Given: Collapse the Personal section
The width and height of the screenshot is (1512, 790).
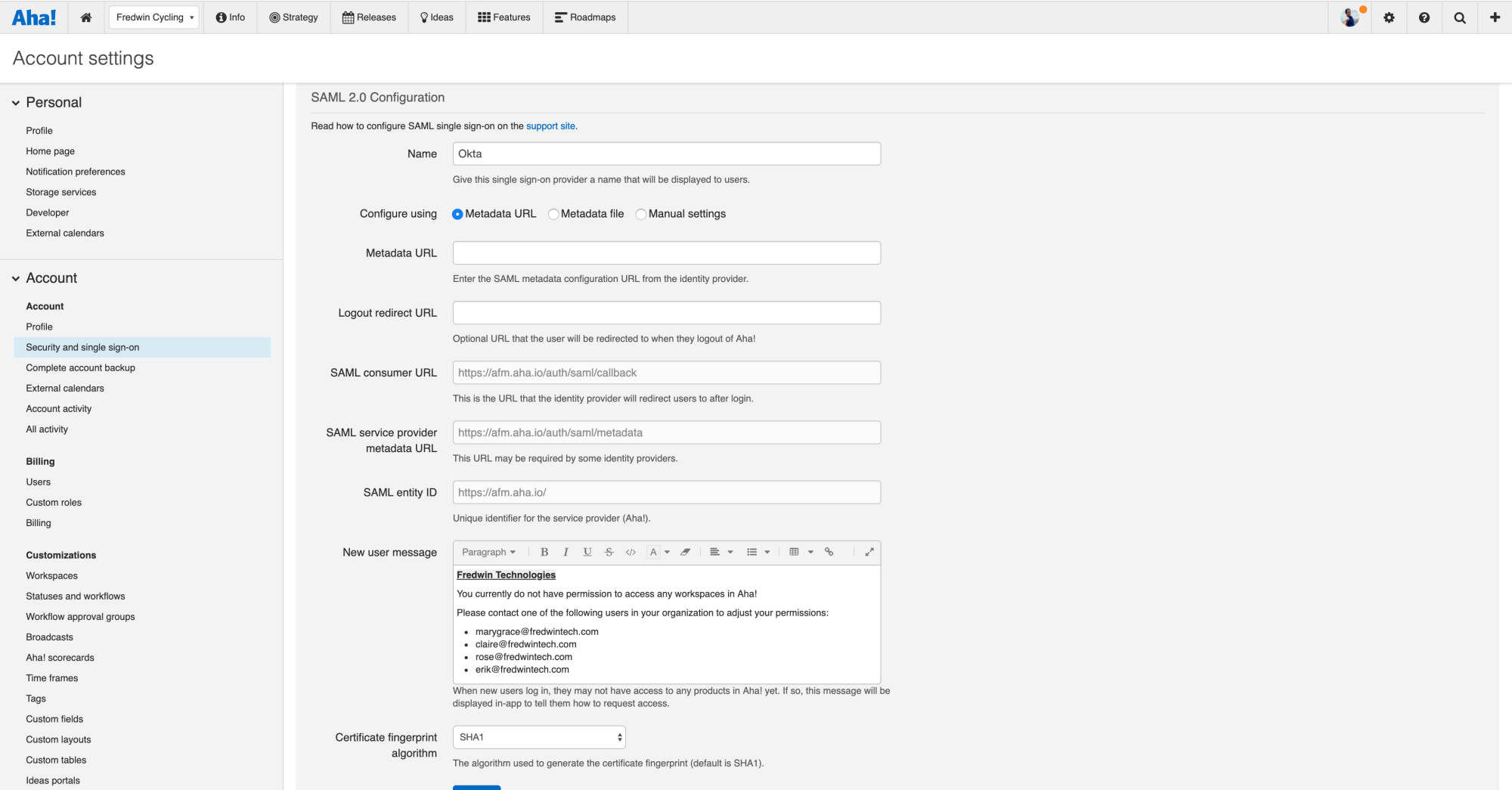Looking at the screenshot, I should (x=16, y=103).
